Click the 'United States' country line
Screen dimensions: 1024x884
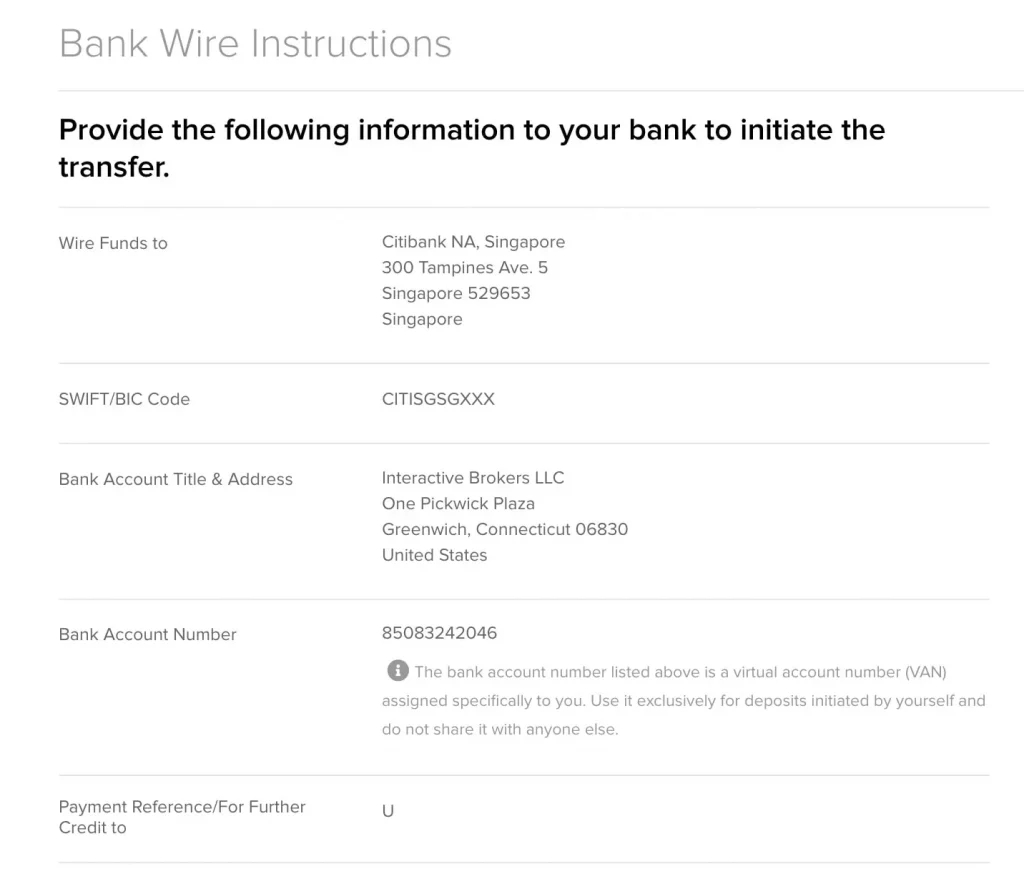coord(434,556)
